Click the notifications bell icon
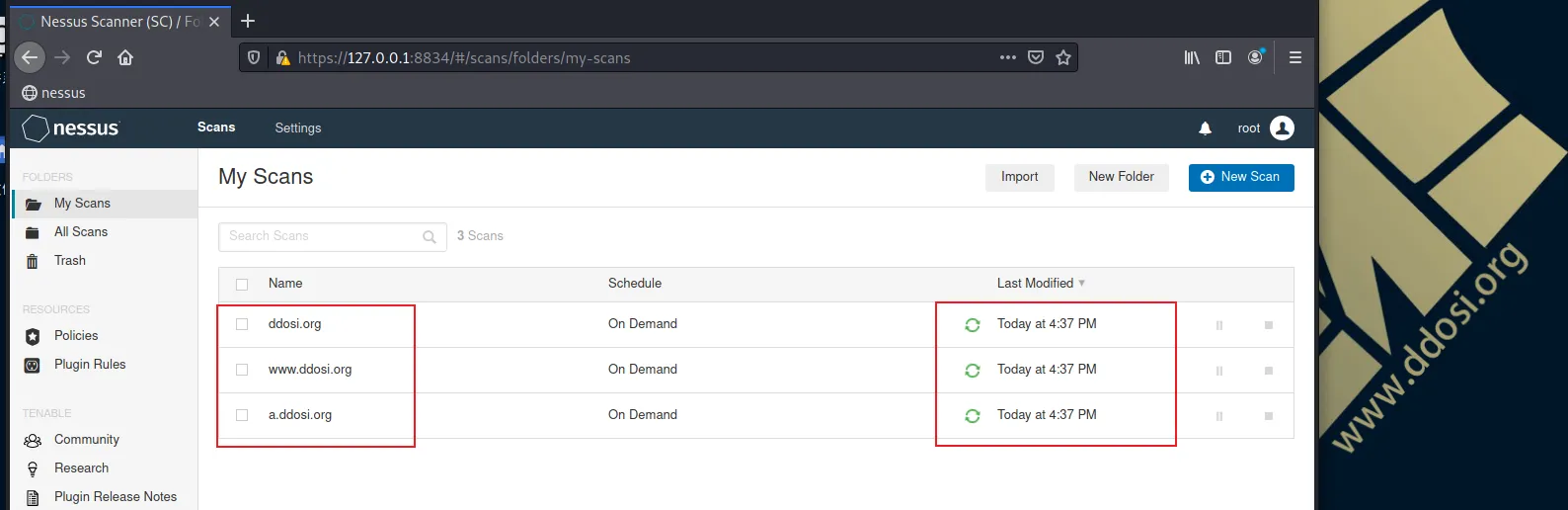 click(1205, 128)
